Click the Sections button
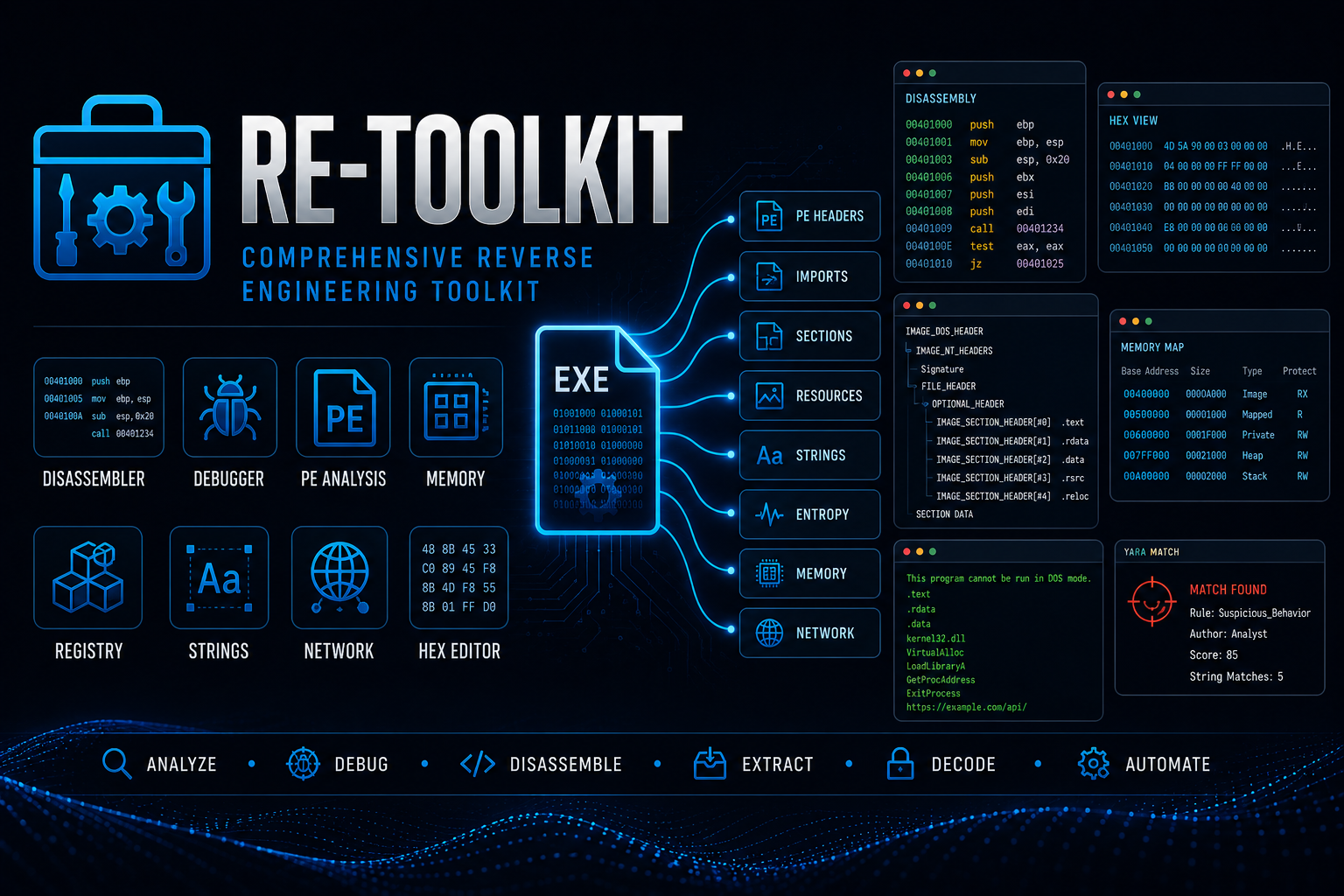Image resolution: width=1344 pixels, height=896 pixels. click(x=809, y=336)
